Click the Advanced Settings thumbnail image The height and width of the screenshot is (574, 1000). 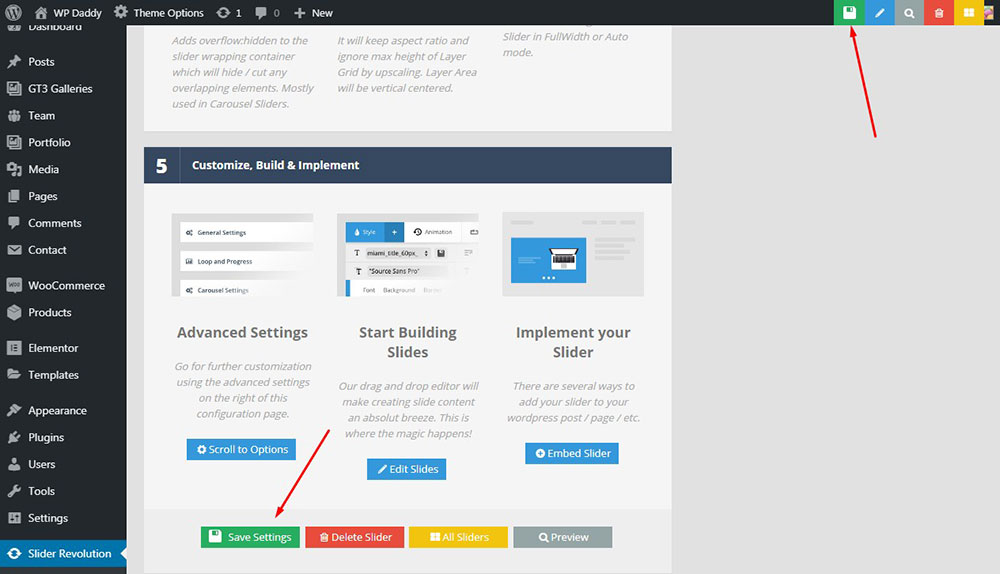[242, 254]
